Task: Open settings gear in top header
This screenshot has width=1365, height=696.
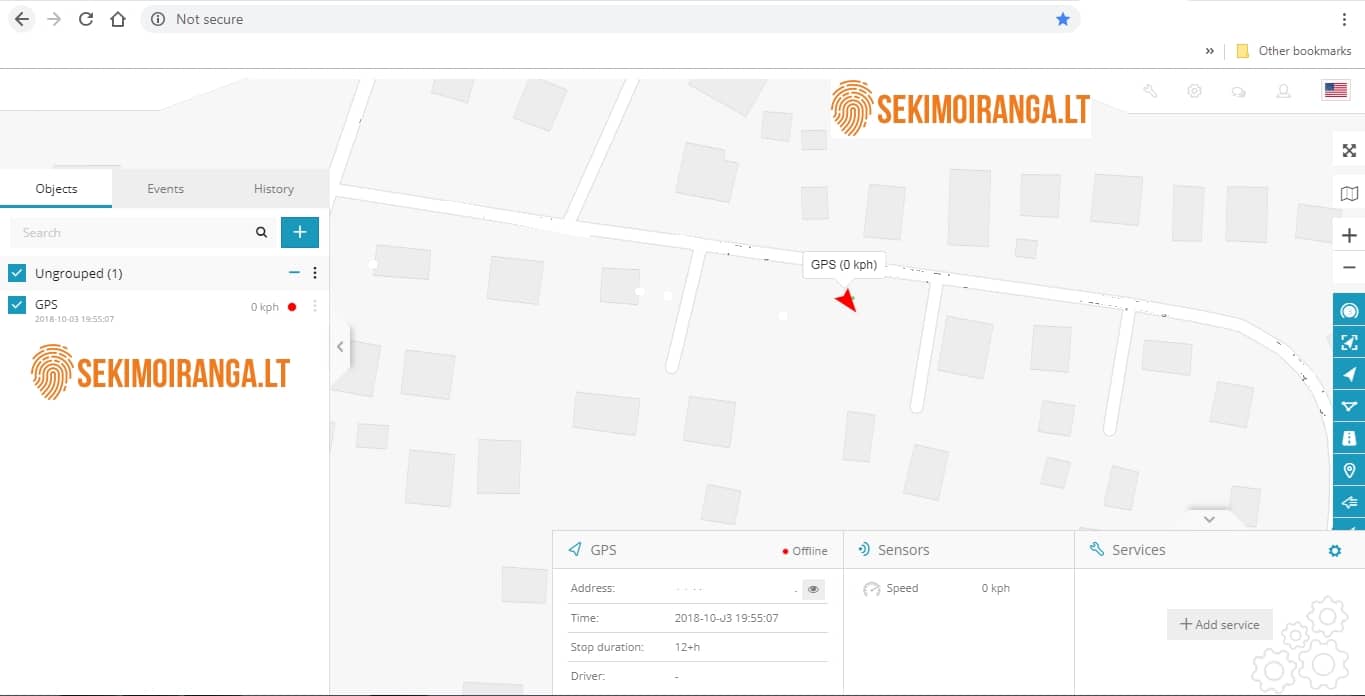Action: (1194, 91)
